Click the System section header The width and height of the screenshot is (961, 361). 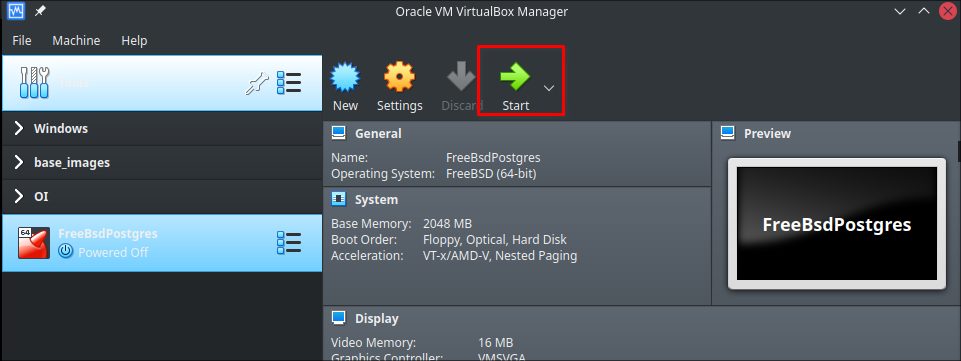[376, 199]
